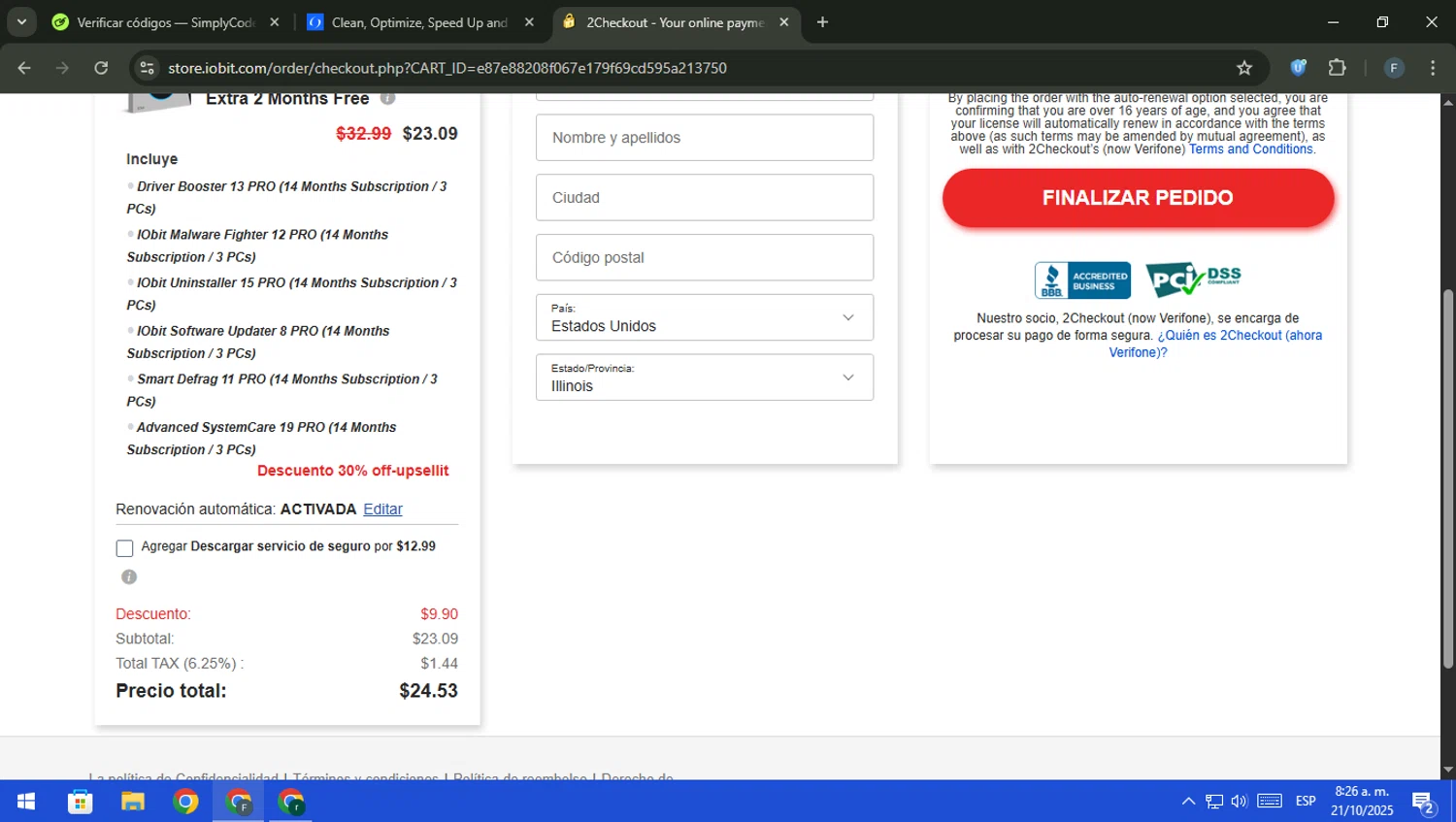This screenshot has height=822, width=1456.
Task: Select Driver Booster 13 PRO line
Action: (x=286, y=197)
